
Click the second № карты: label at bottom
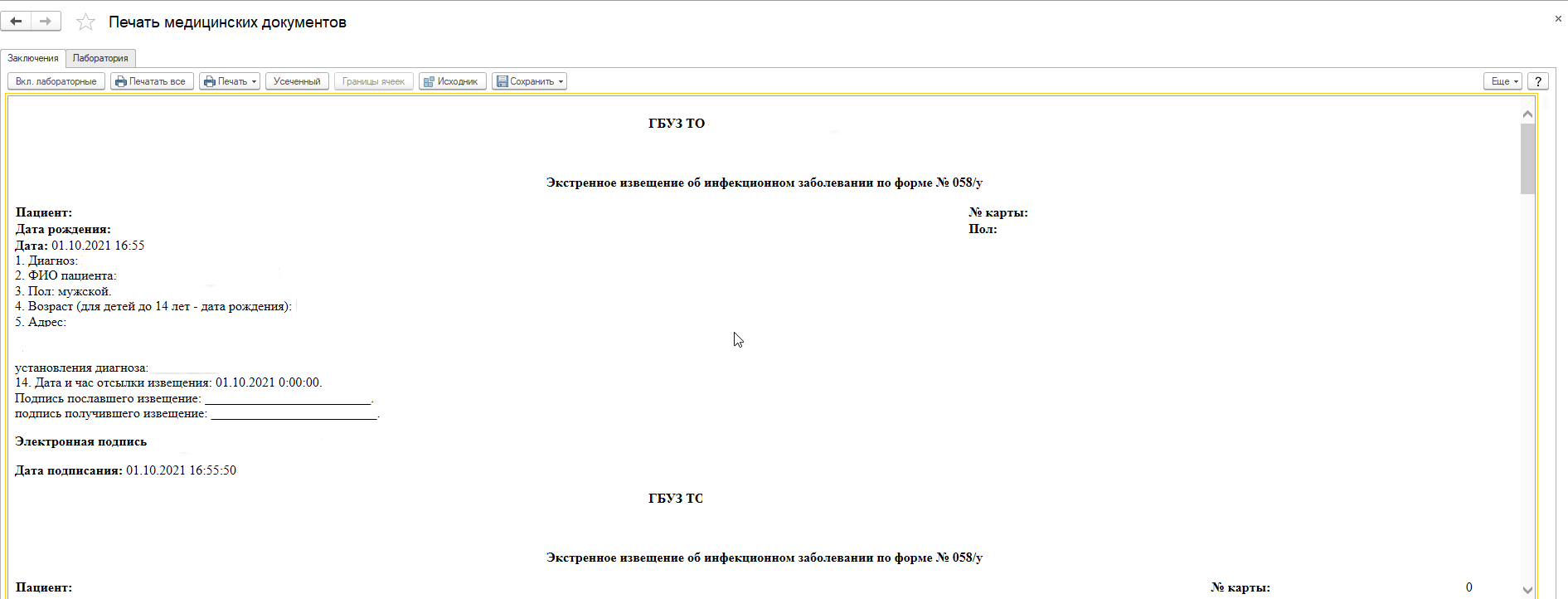(1240, 587)
